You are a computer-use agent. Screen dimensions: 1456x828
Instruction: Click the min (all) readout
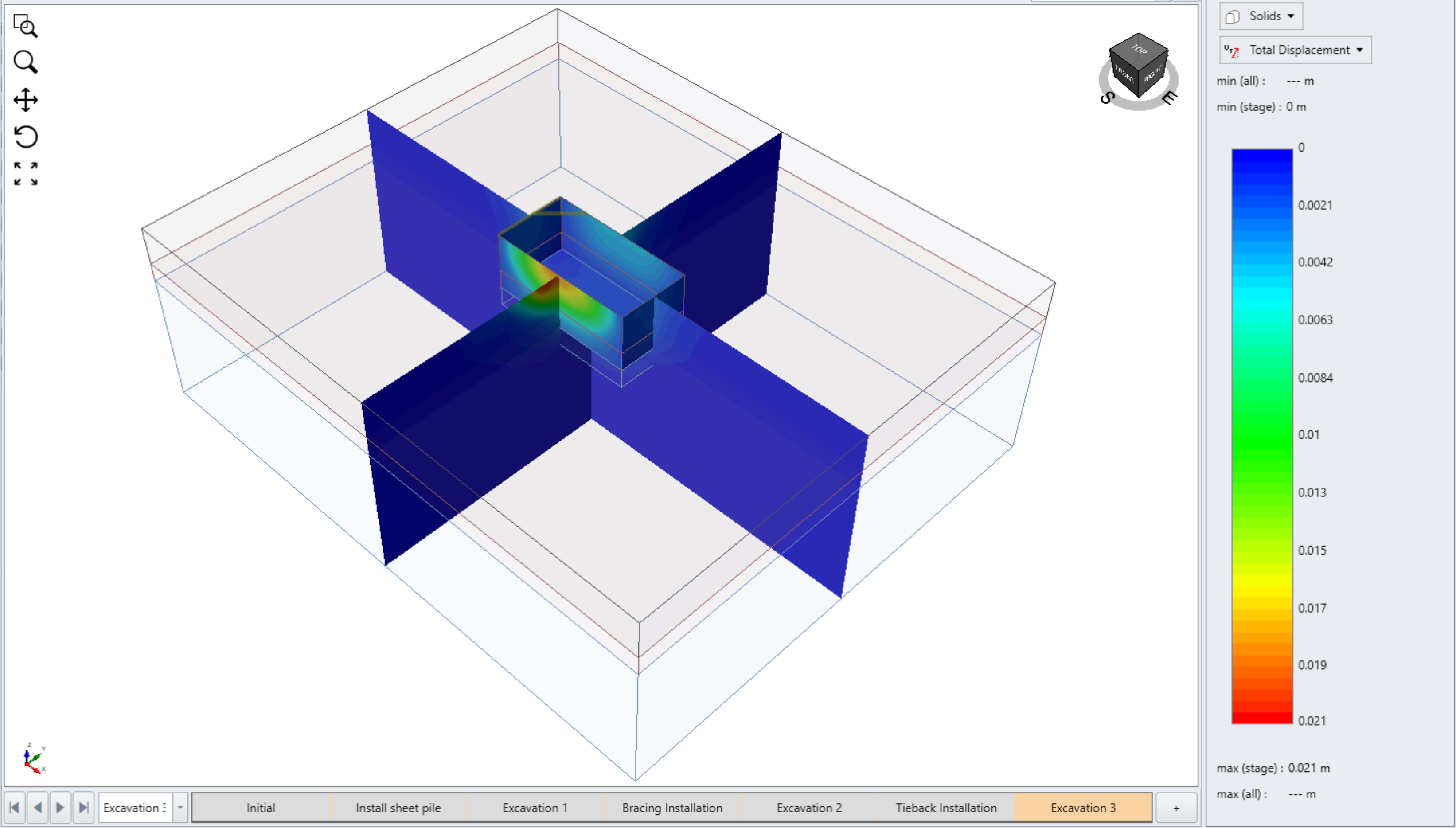point(1265,81)
